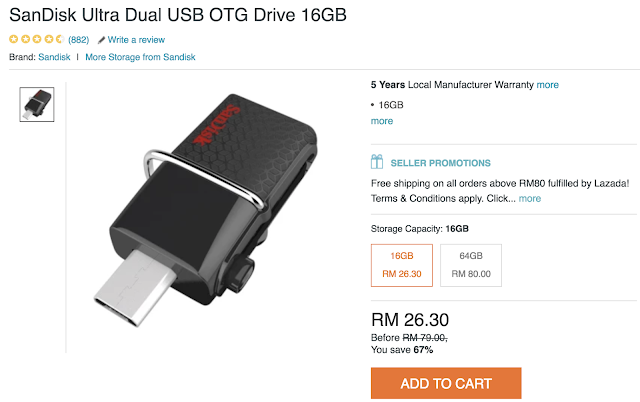640x402 pixels.
Task: Choose the 64GB RM 80.00 option
Action: [x=471, y=265]
